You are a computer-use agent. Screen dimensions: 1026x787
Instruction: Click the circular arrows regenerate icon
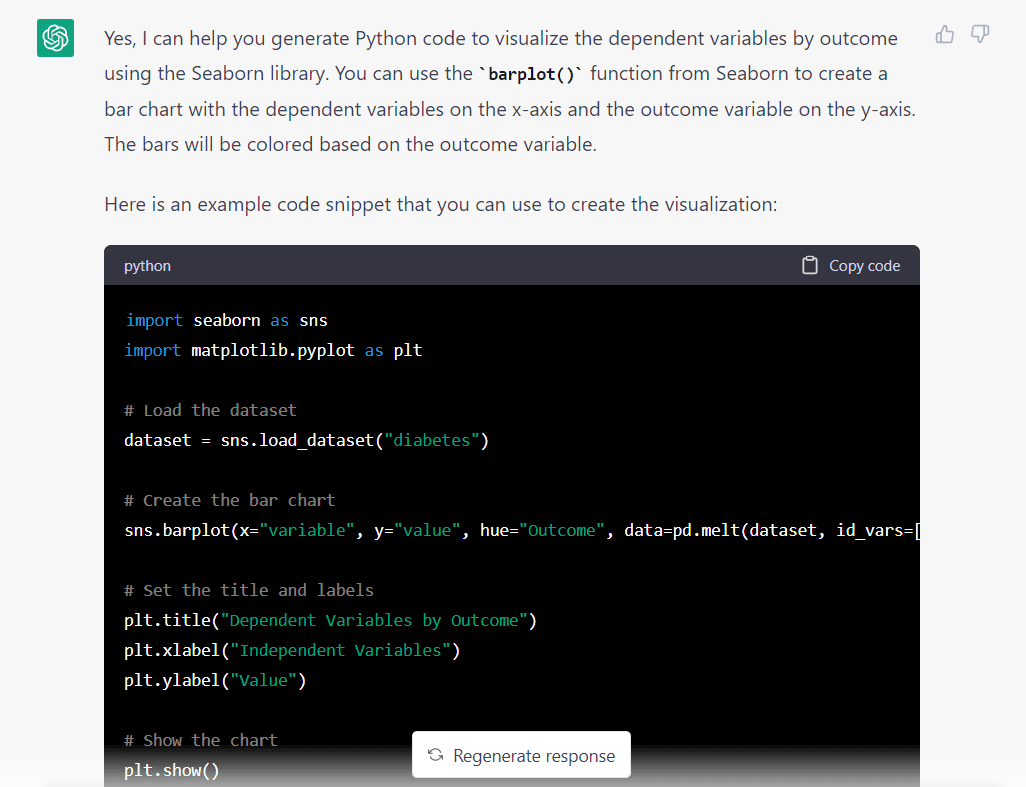point(435,755)
